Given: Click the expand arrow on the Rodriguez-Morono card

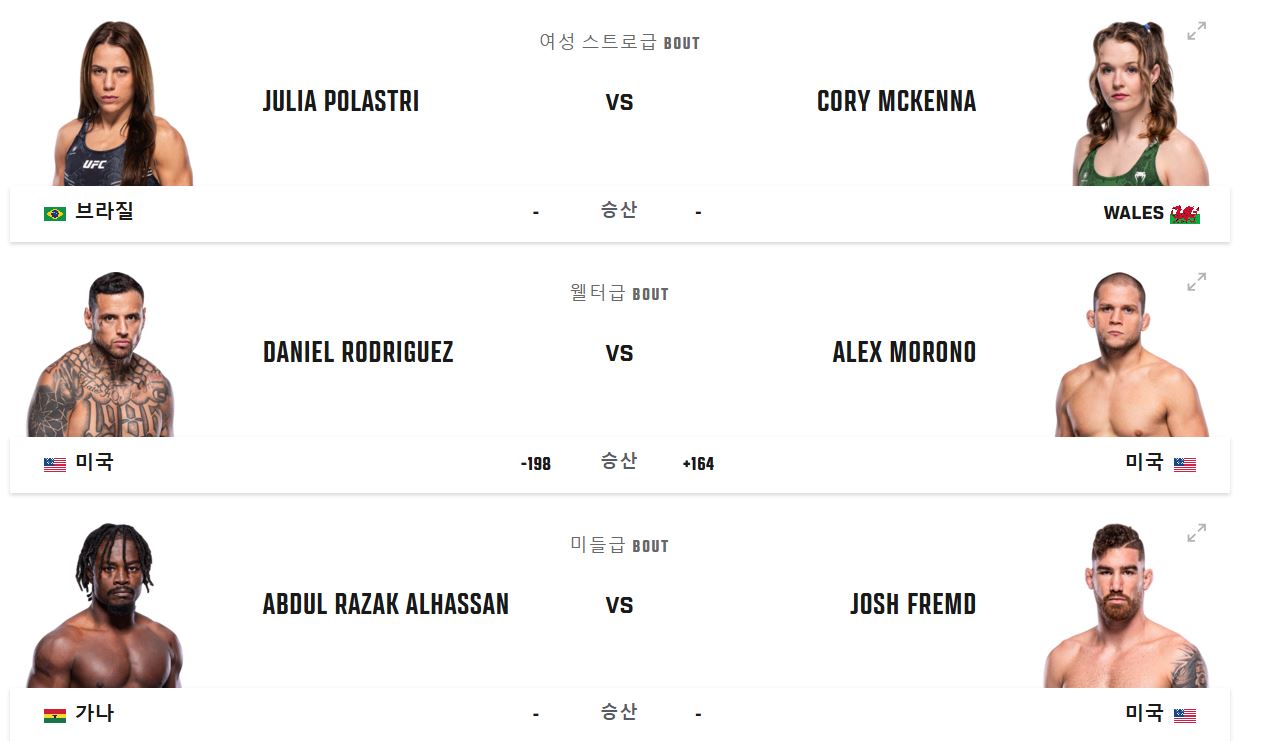Looking at the screenshot, I should pyautogui.click(x=1196, y=282).
